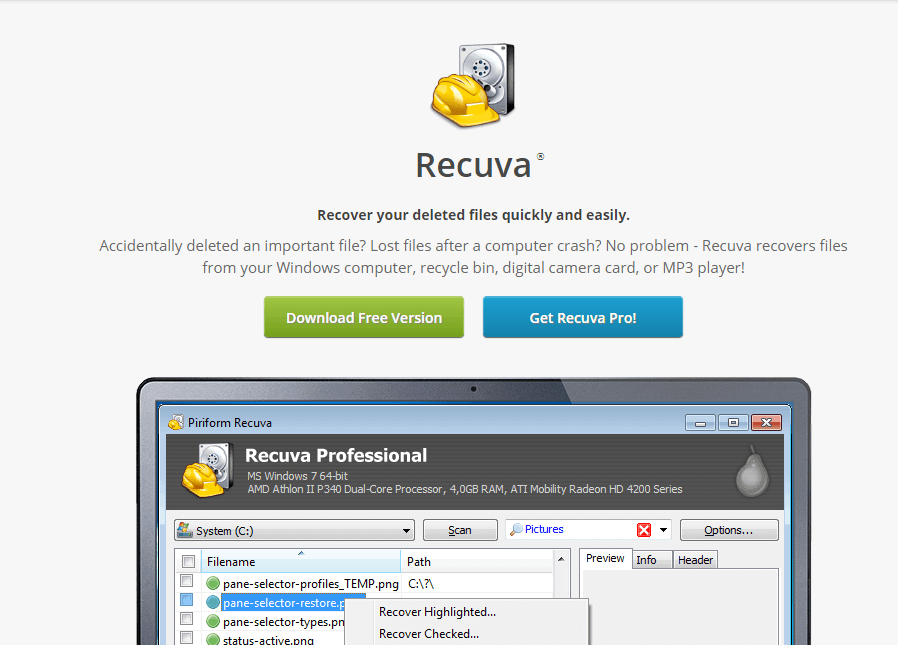This screenshot has width=898, height=663.
Task: Check the pane-selector-types file checkbox
Action: [x=187, y=619]
